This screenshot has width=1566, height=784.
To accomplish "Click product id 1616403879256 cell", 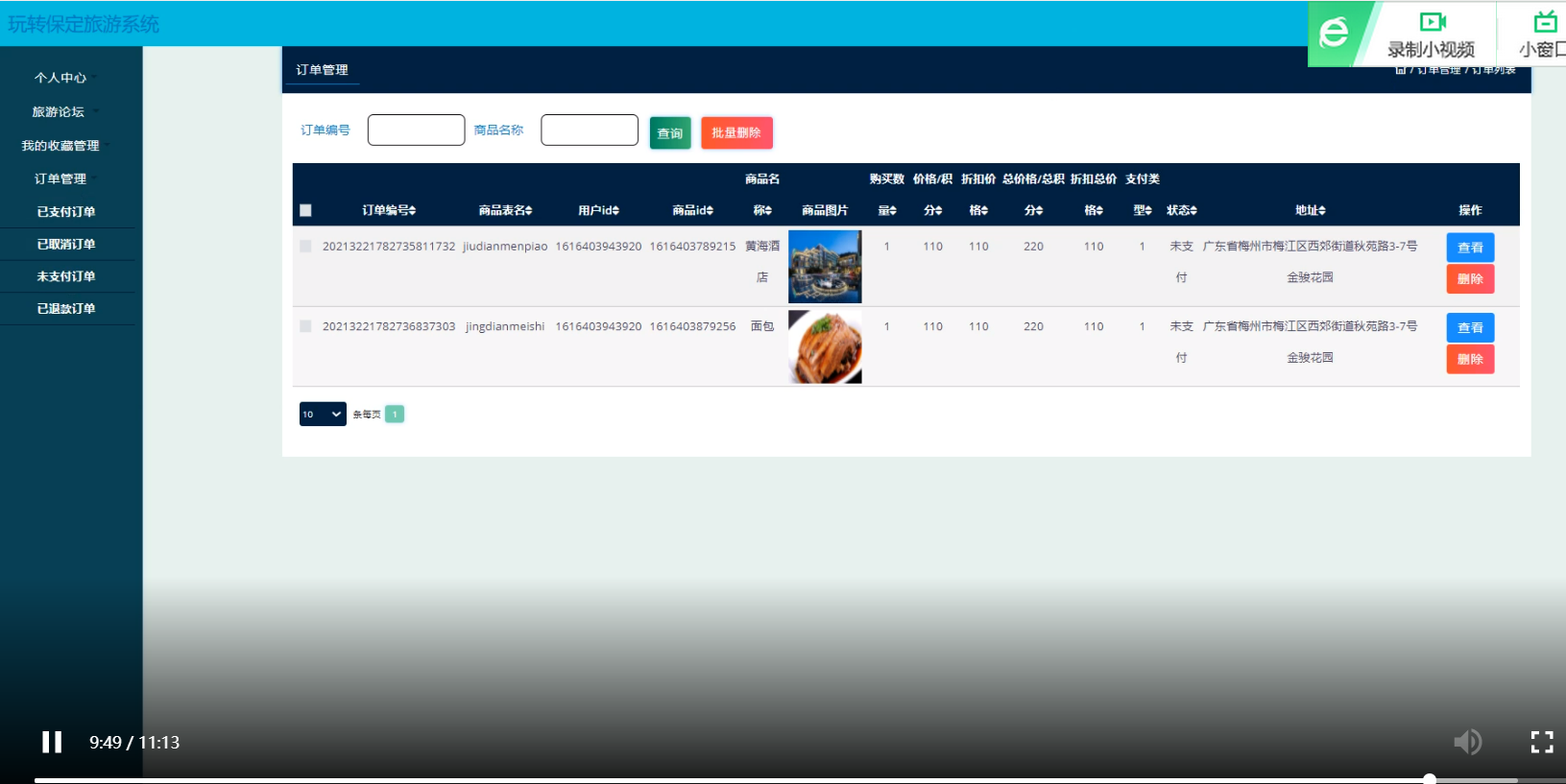I will pos(692,326).
